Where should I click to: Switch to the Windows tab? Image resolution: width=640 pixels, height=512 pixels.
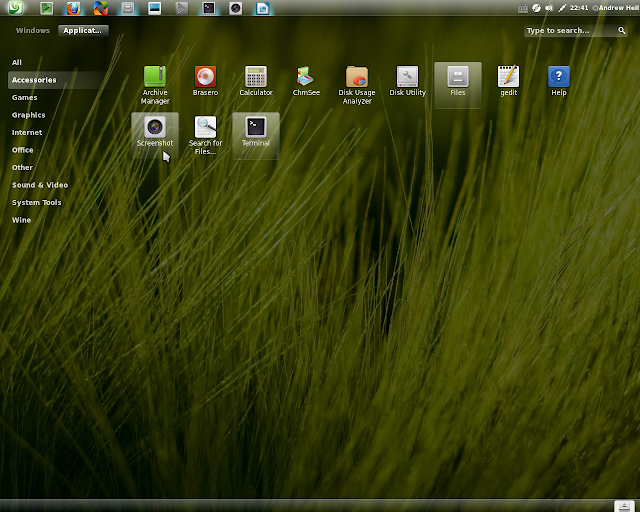33,31
